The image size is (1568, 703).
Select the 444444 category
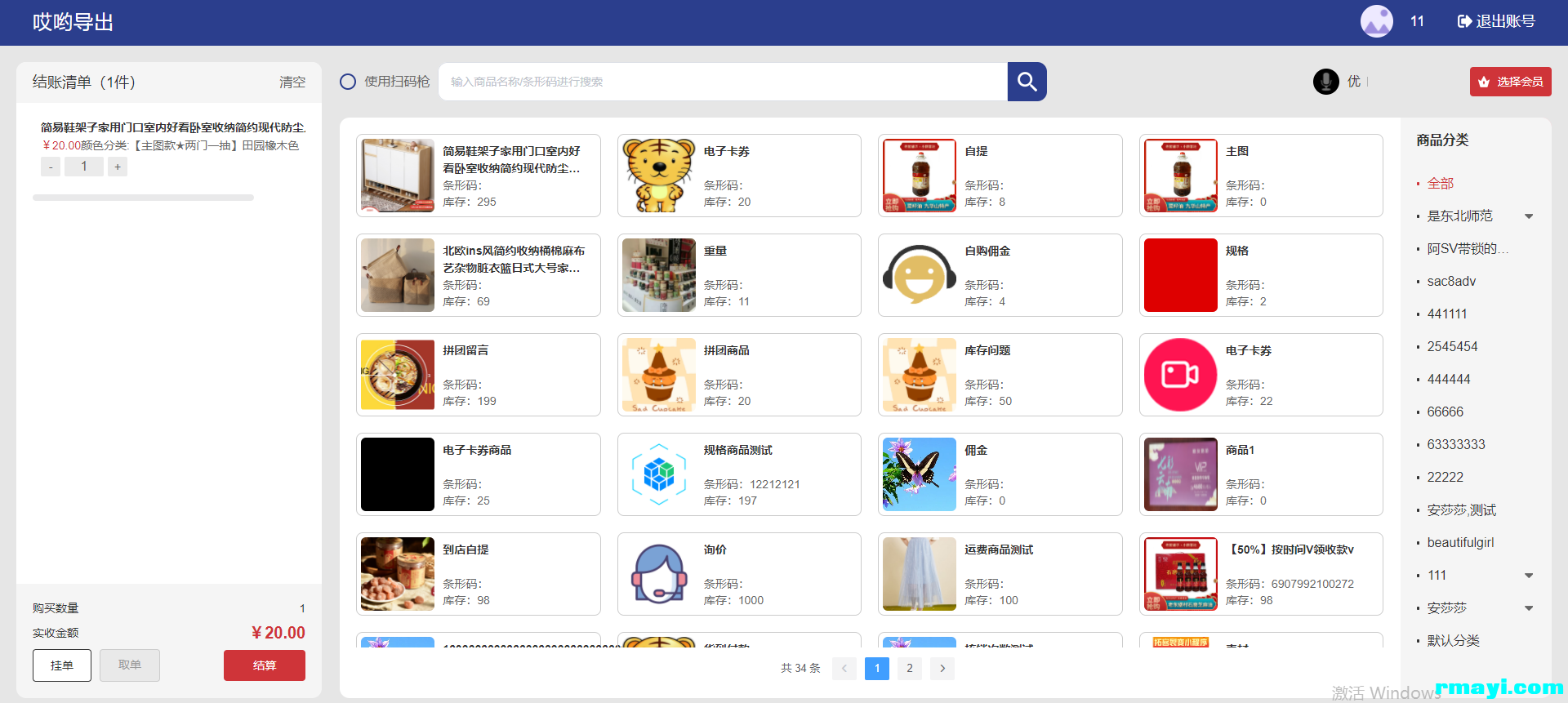1449,380
